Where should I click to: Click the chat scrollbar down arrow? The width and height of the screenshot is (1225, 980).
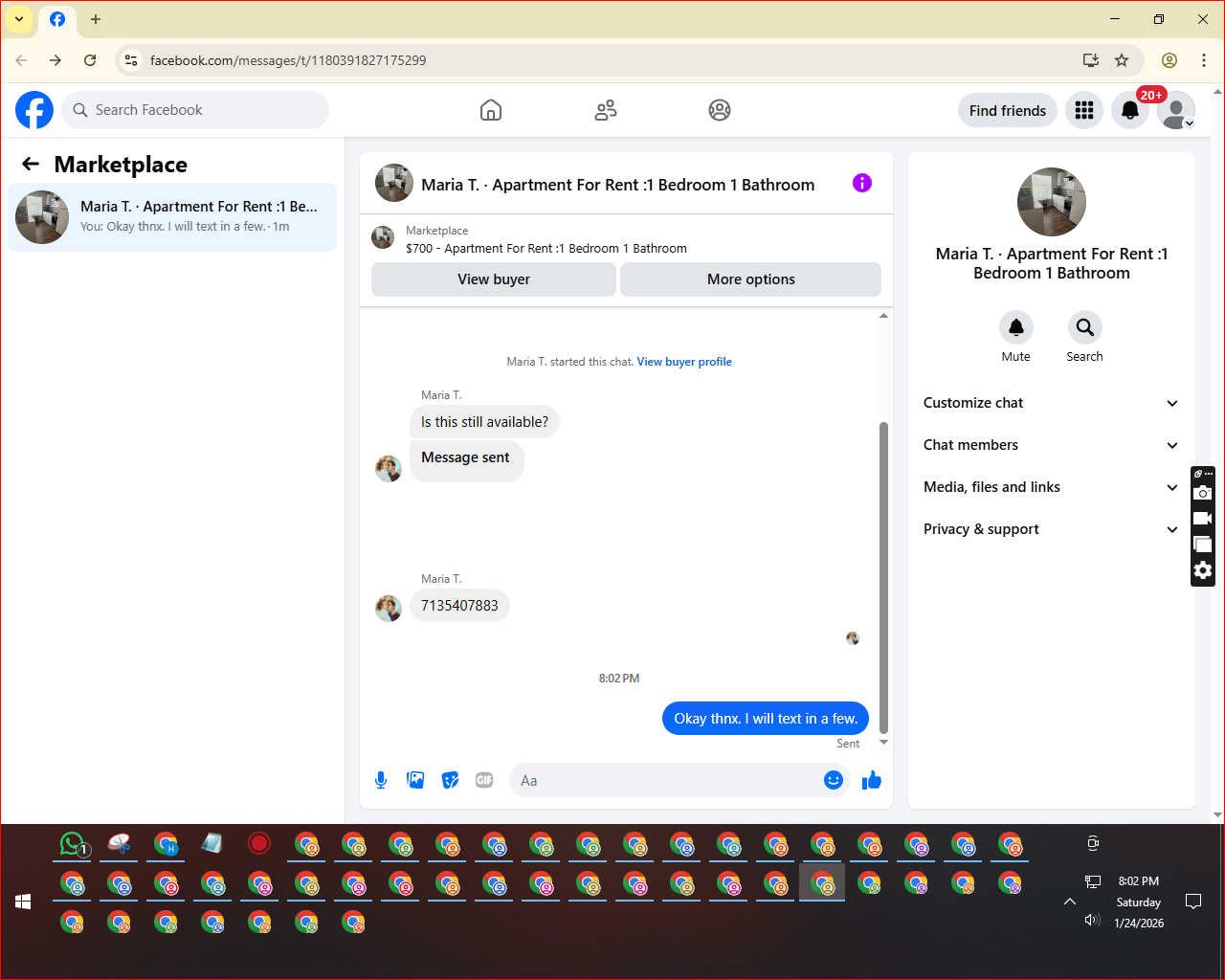pos(884,743)
